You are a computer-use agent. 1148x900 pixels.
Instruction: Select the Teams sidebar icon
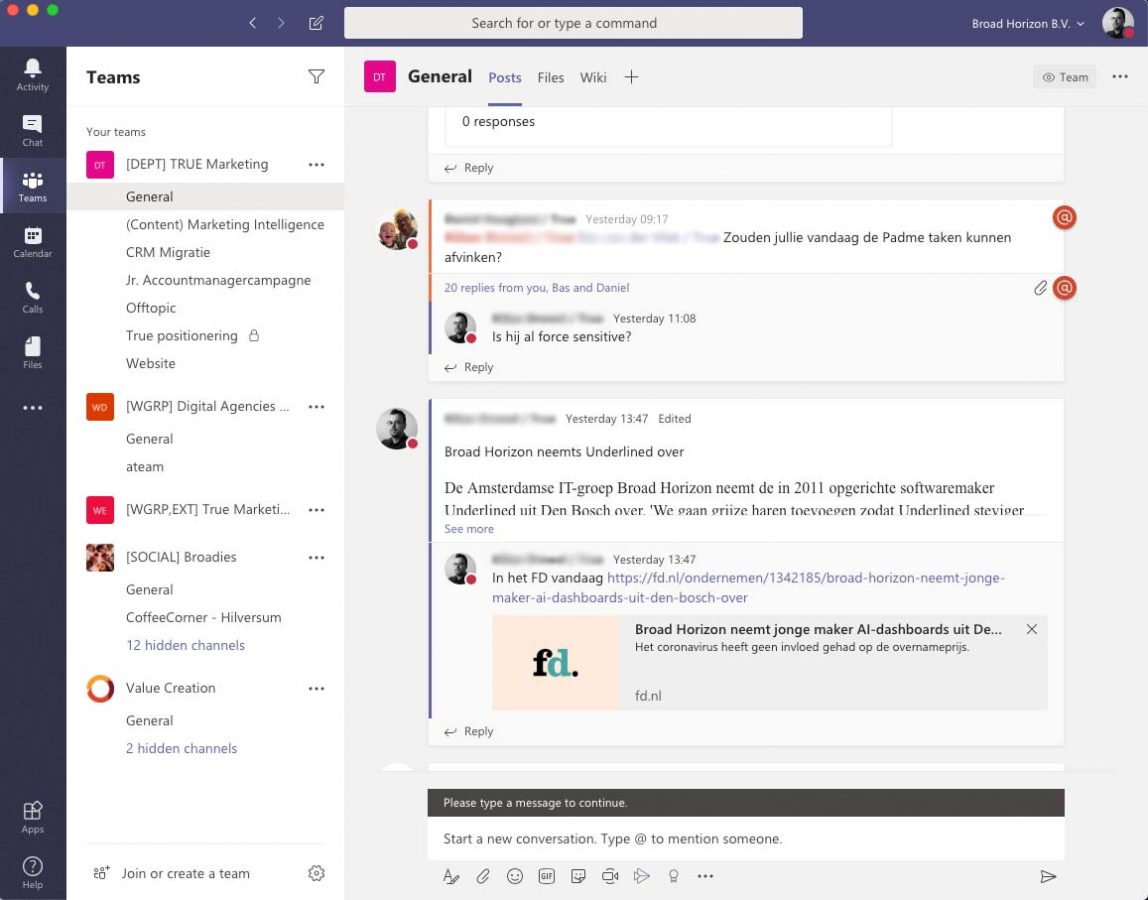(32, 186)
